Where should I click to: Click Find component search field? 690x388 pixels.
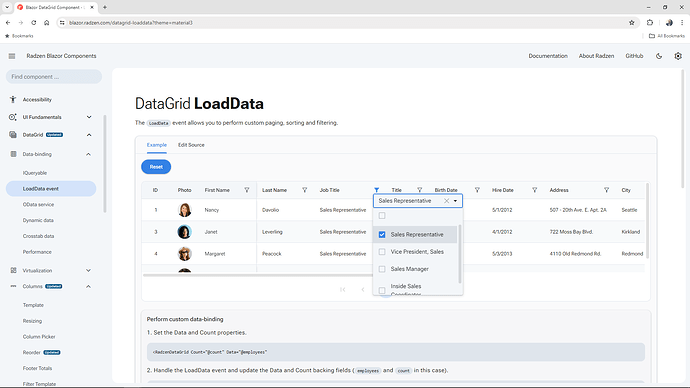[54, 77]
